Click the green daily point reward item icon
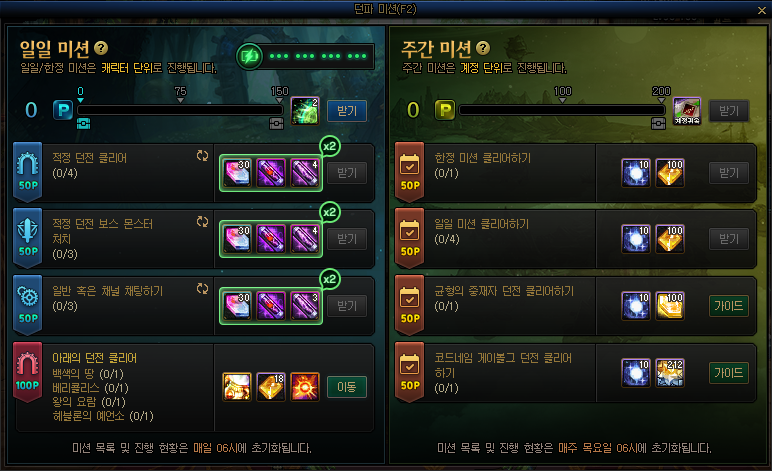Viewport: 772px width, 471px height. 305,110
